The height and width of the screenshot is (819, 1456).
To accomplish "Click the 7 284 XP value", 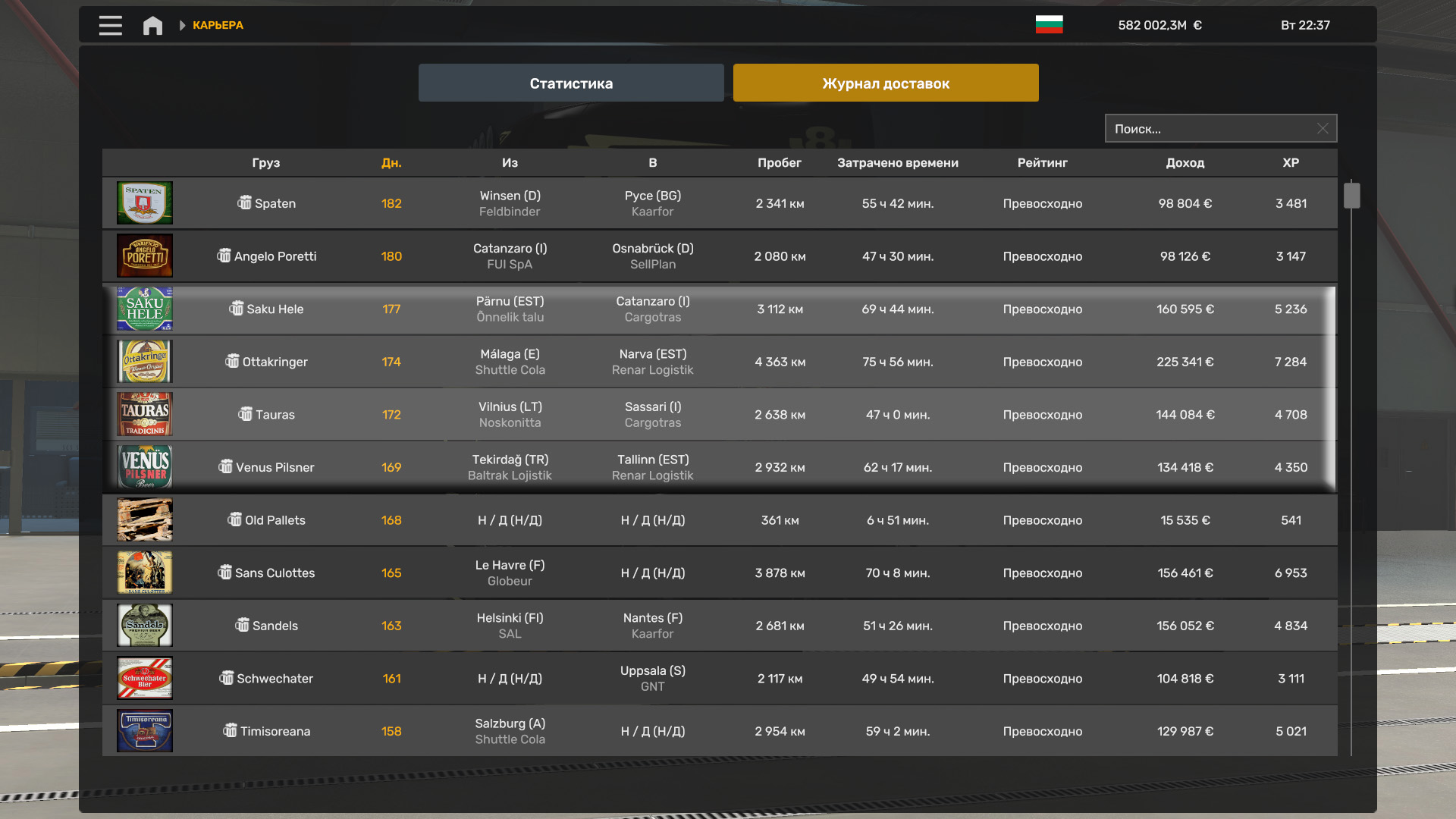I will pos(1291,362).
